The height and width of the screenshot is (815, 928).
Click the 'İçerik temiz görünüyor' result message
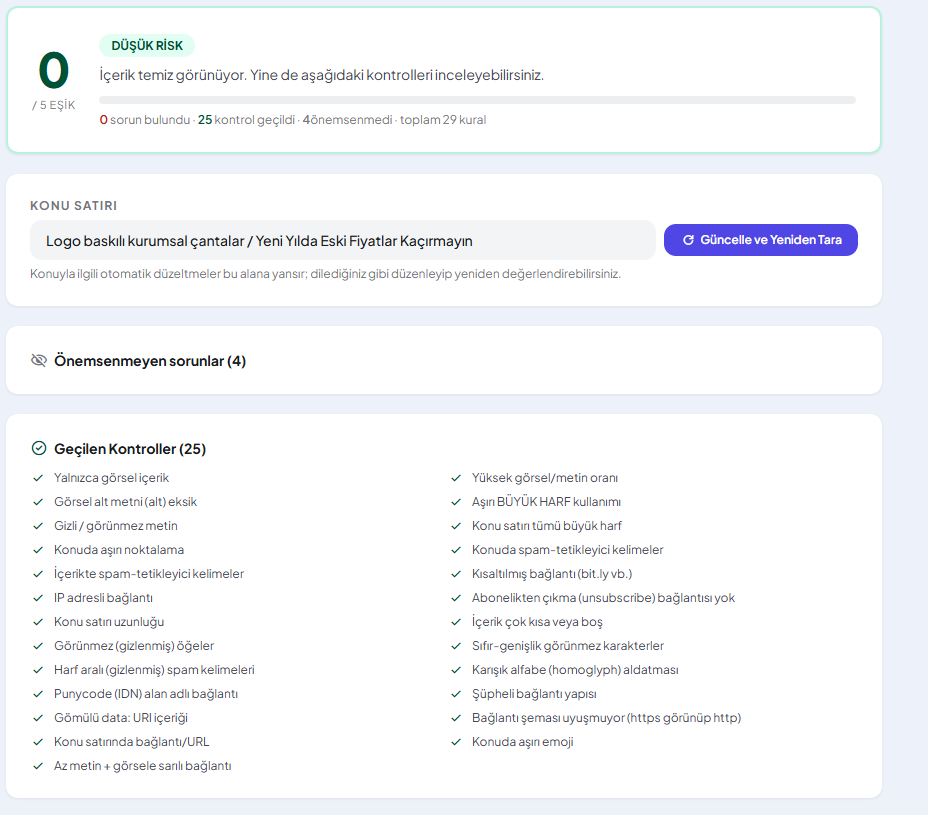click(321, 75)
